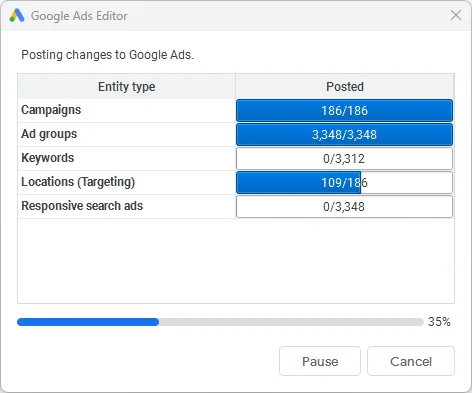Click the Google Ads logo icon
The image size is (472, 393).
point(17,16)
